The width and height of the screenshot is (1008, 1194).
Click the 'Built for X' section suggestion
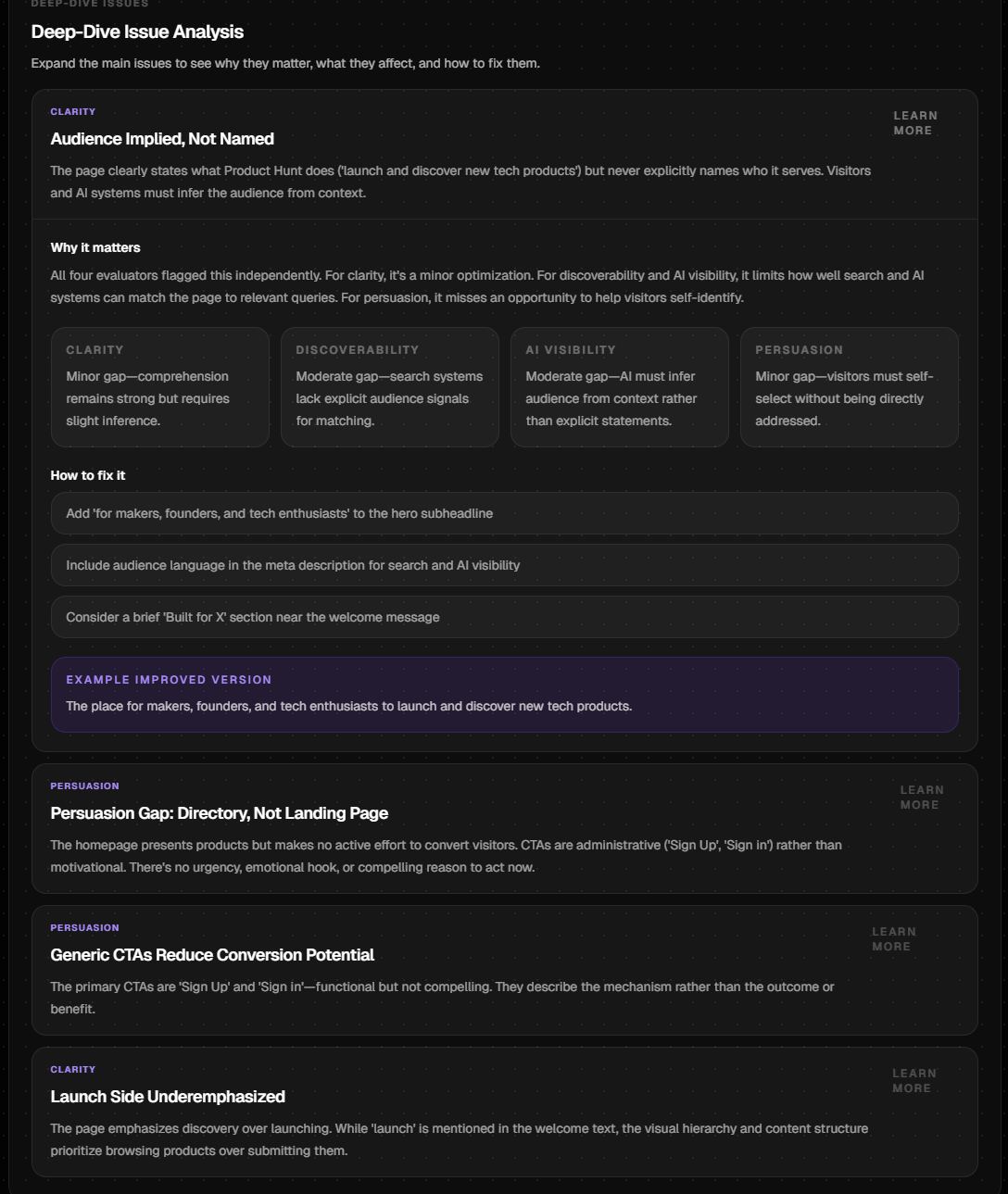tap(504, 617)
